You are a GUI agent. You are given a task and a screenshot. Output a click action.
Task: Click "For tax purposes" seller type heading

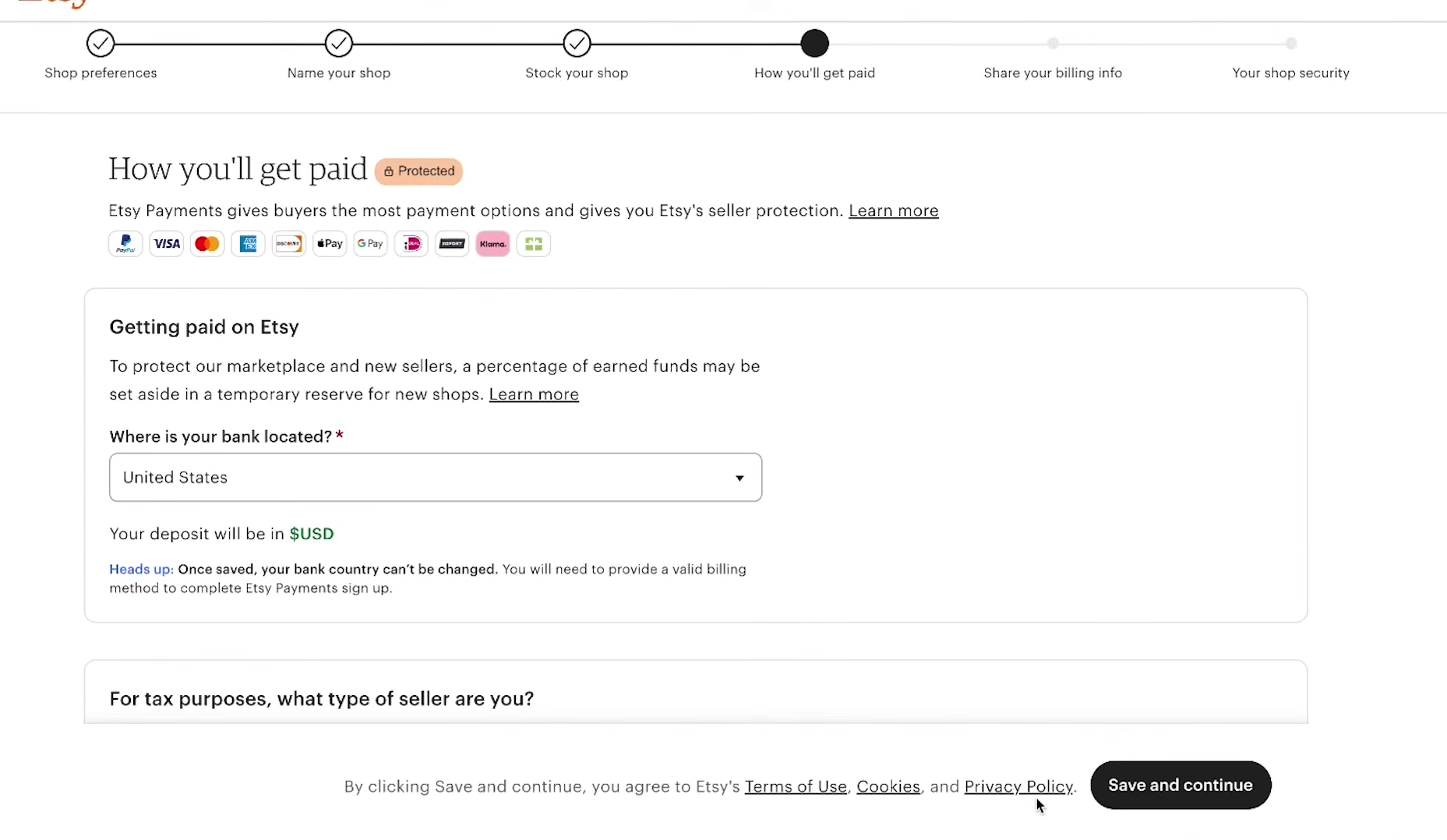pos(322,699)
